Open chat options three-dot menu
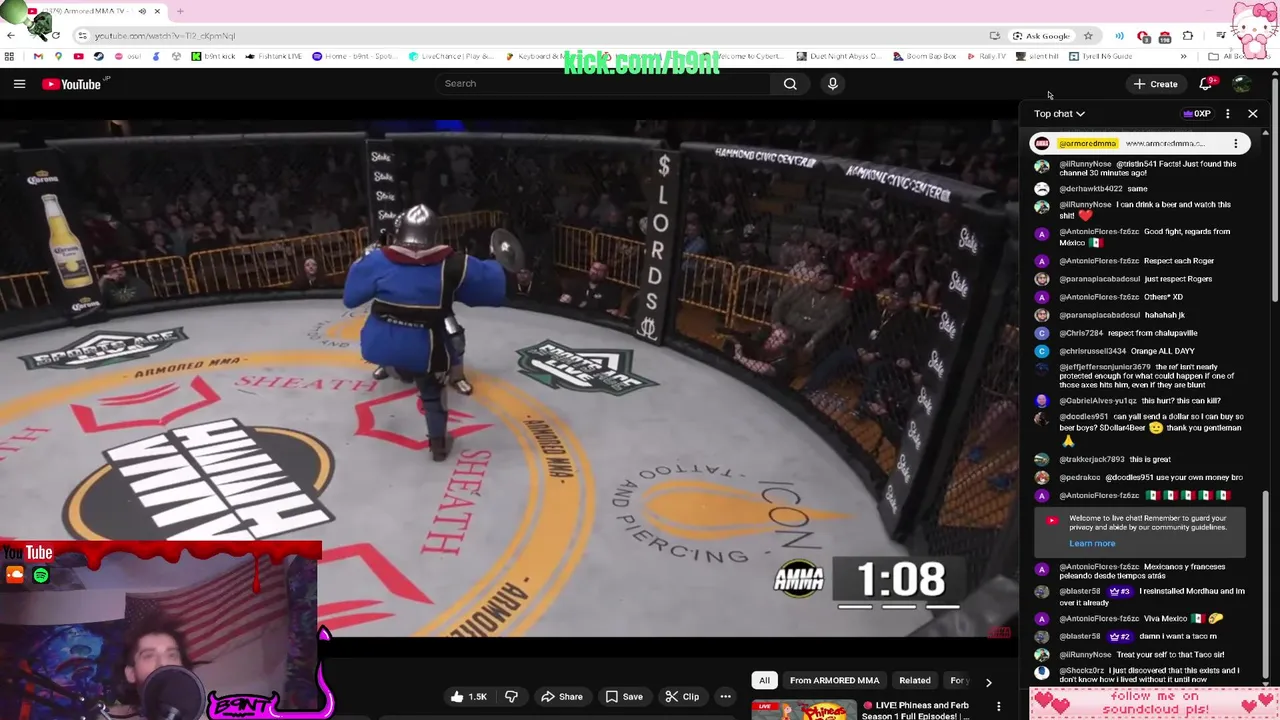Viewport: 1280px width, 720px height. (1227, 114)
